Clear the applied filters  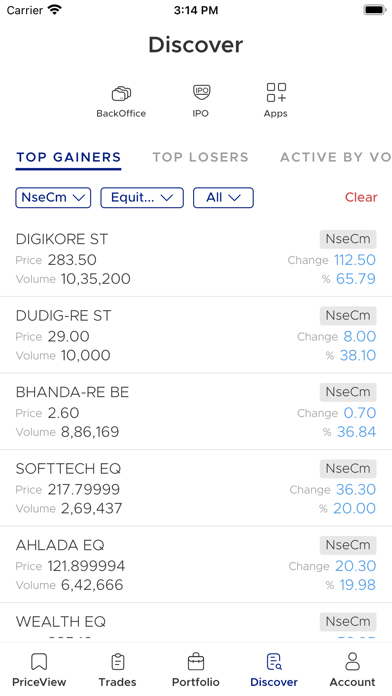pos(361,197)
